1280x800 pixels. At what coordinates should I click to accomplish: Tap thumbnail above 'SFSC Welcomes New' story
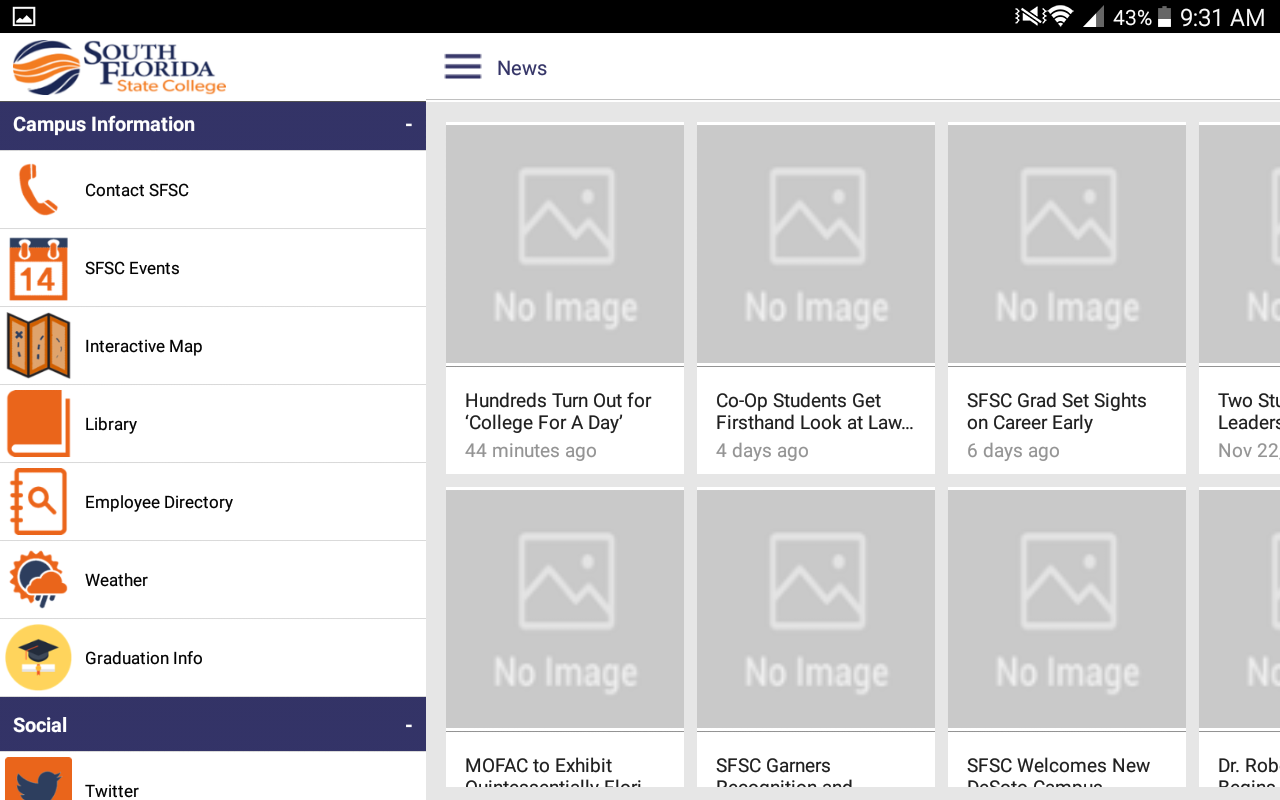(x=1067, y=608)
